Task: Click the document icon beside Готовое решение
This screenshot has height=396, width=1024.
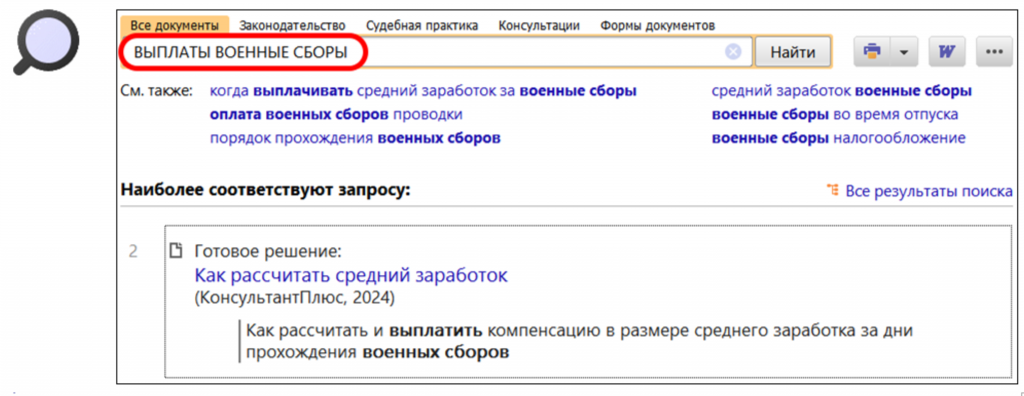Action: coord(175,251)
